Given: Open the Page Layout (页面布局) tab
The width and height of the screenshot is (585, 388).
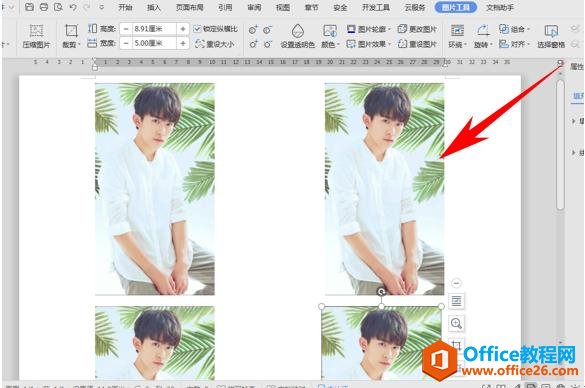Looking at the screenshot, I should [190, 7].
